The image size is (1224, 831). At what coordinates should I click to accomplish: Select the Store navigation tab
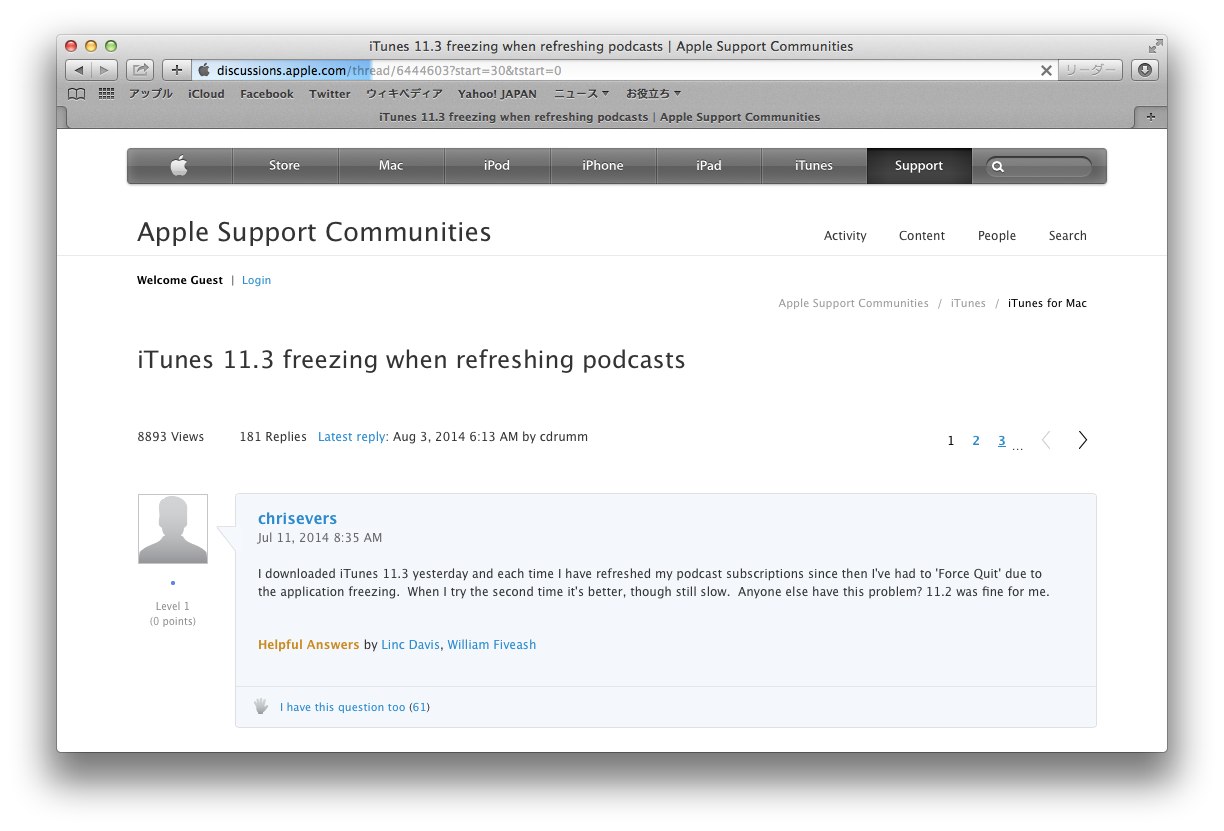(x=284, y=166)
